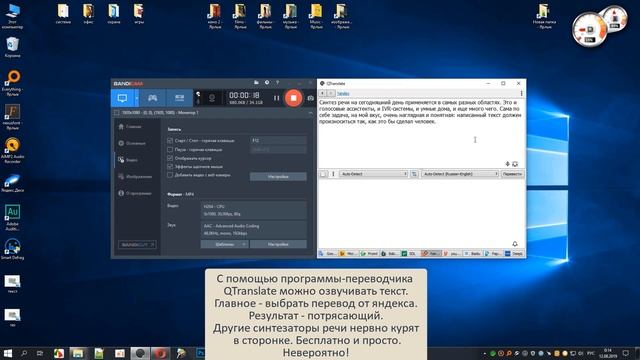Viewport: 640px width, 360px height.
Task: Click the BANDICUT button
Action: (x=137, y=244)
